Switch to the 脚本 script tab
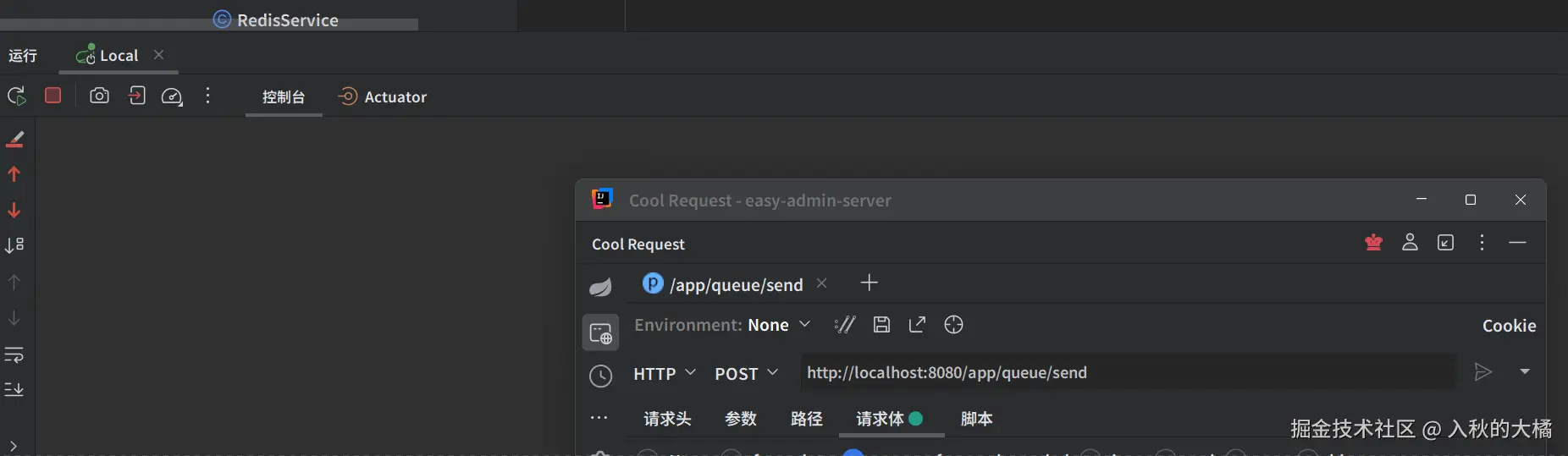The image size is (1568, 456). pos(976,419)
